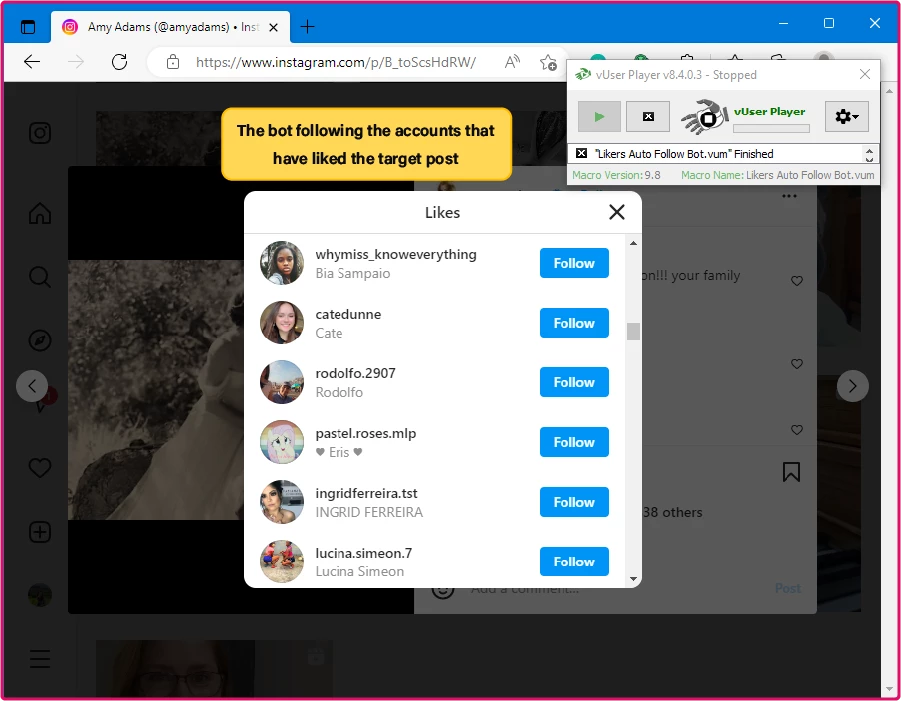Open post options three-dot menu
901x701 pixels.
click(x=789, y=197)
